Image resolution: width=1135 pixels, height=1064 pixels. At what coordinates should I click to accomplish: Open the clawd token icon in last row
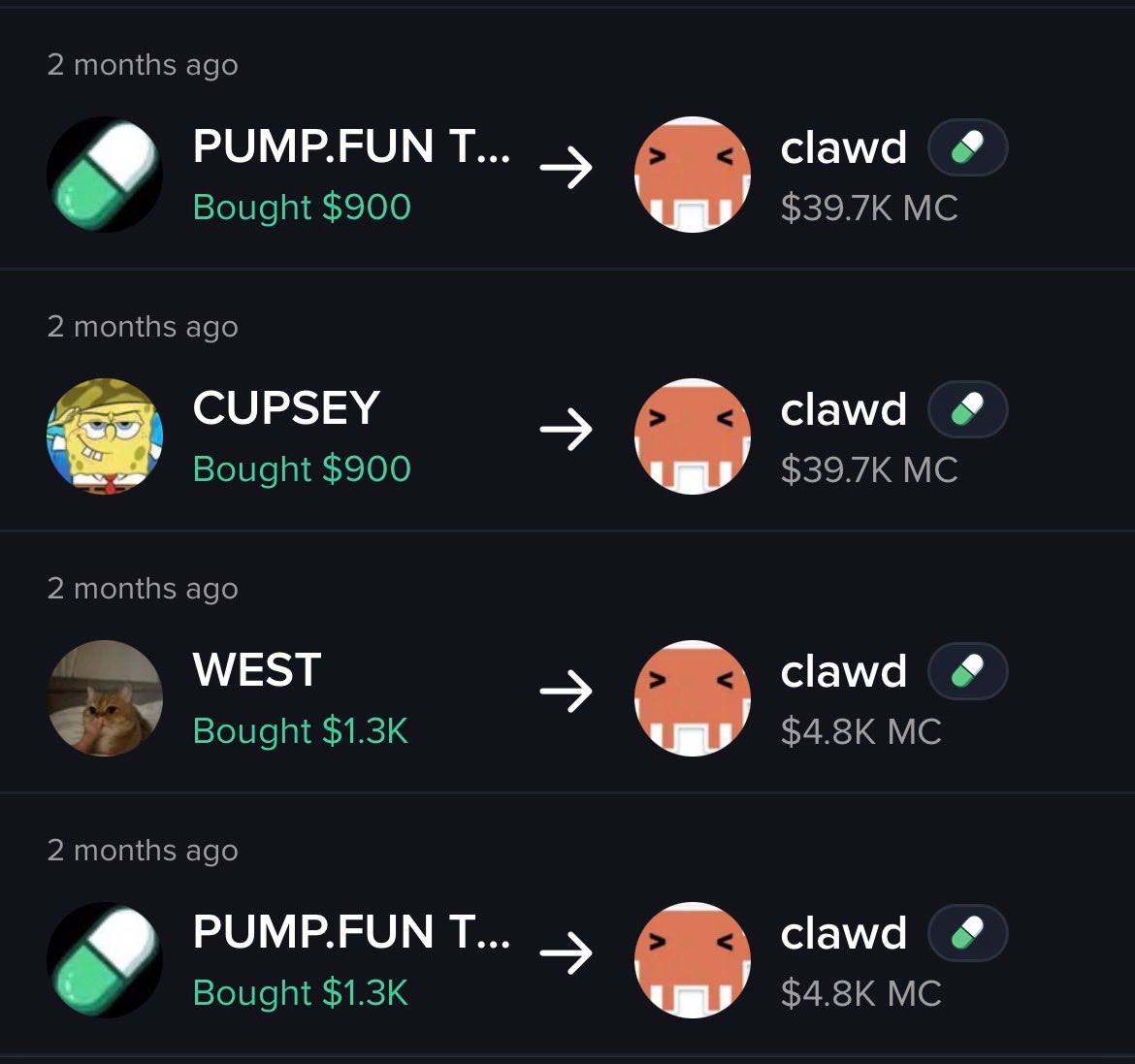click(693, 960)
